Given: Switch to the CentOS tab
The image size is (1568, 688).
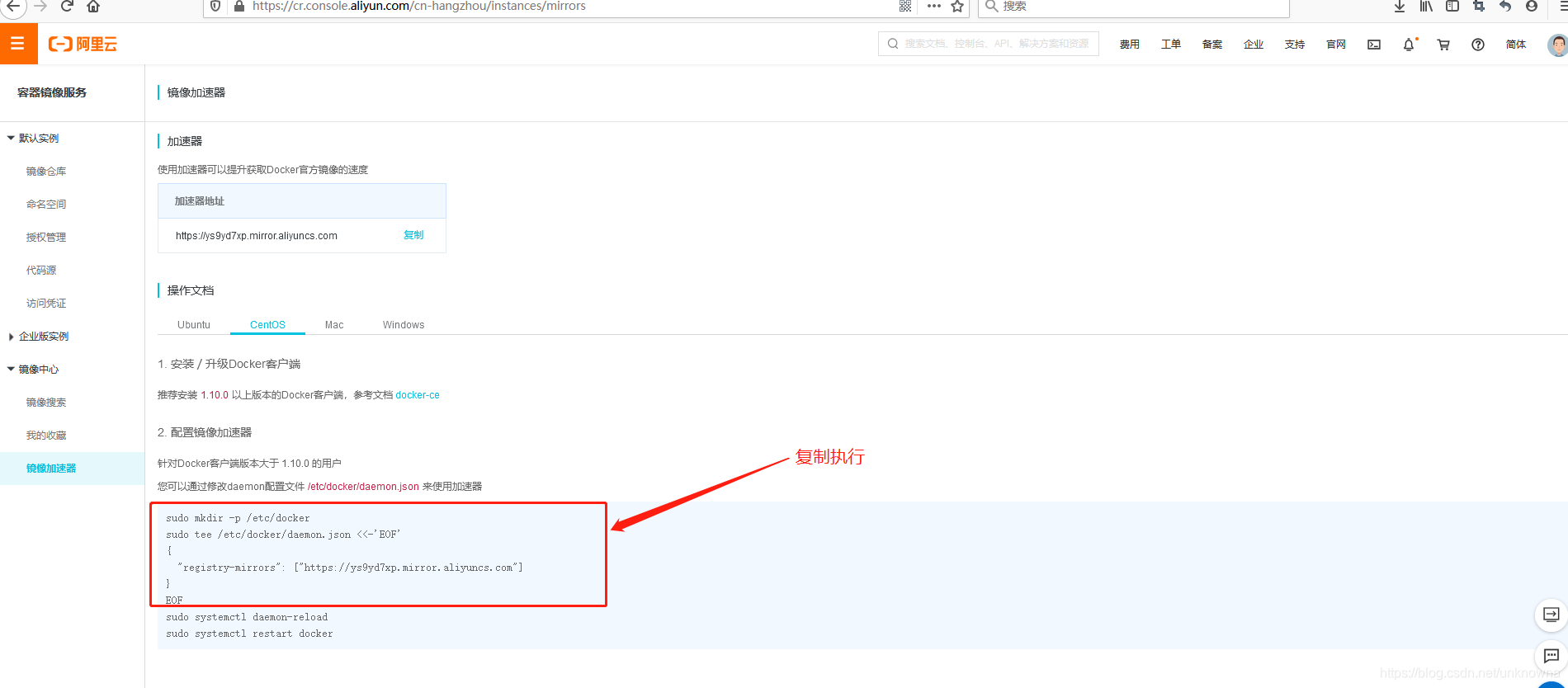Looking at the screenshot, I should tap(267, 325).
